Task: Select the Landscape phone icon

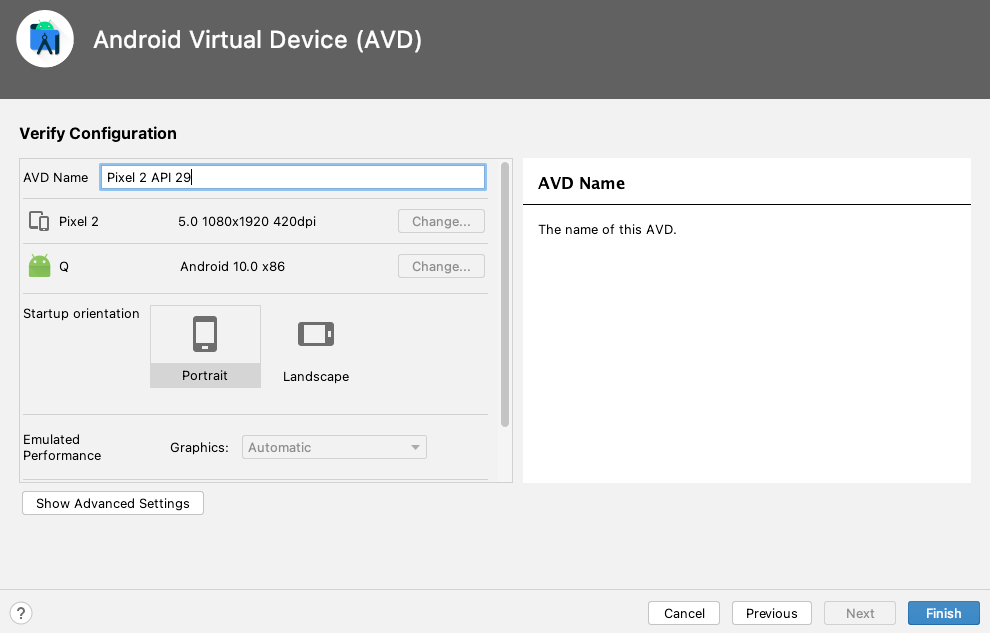Action: click(316, 334)
